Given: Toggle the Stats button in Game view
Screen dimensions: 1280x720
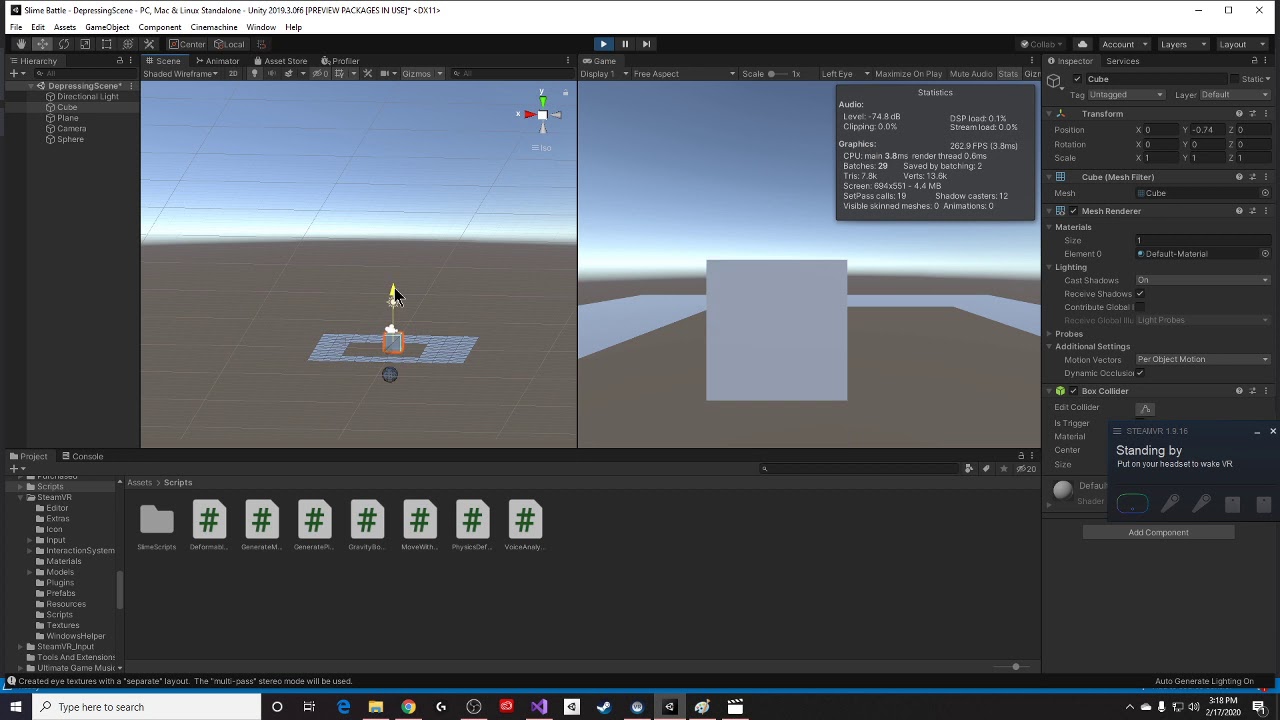Looking at the screenshot, I should 1007,74.
